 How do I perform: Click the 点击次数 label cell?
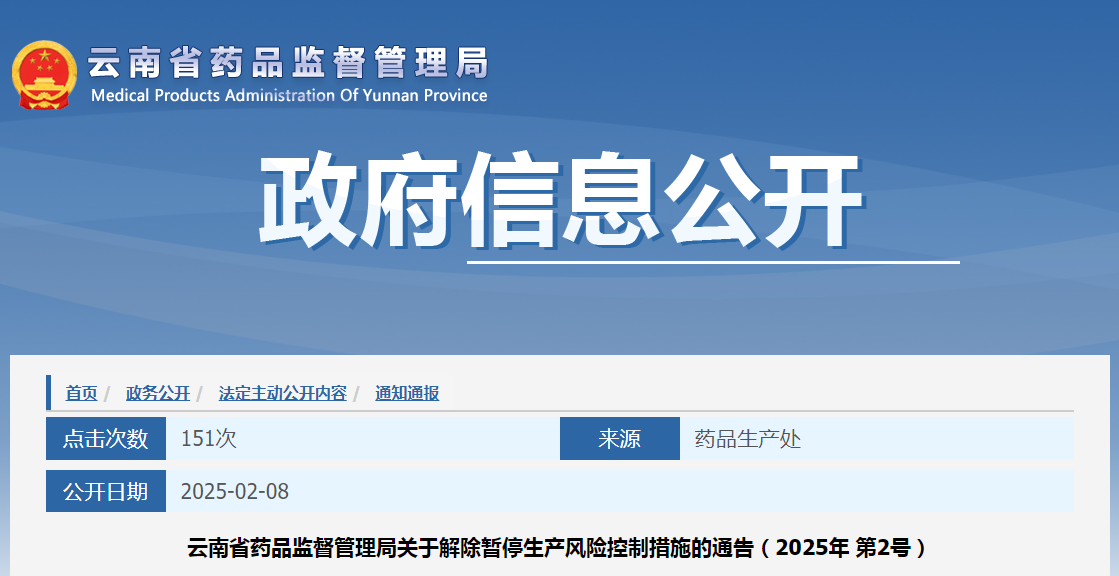[106, 438]
